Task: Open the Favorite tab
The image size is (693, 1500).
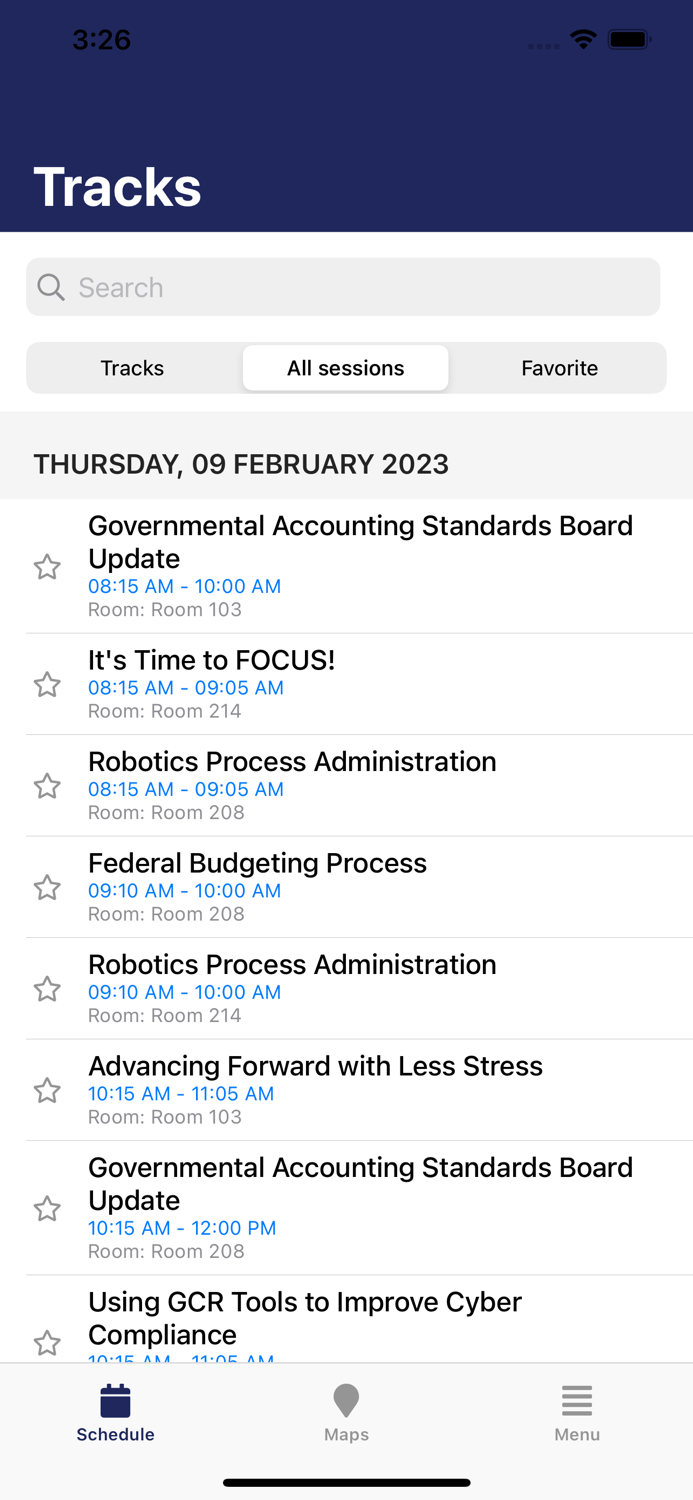Action: click(559, 368)
